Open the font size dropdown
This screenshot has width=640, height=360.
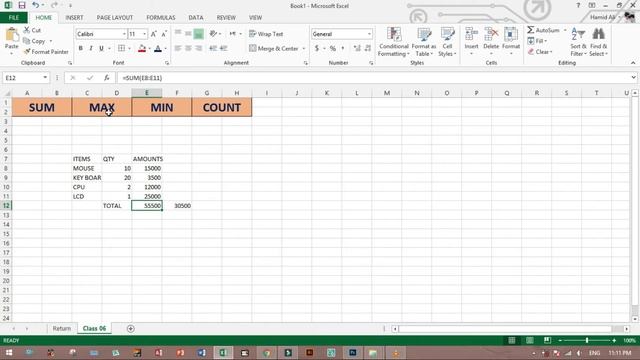(x=144, y=34)
